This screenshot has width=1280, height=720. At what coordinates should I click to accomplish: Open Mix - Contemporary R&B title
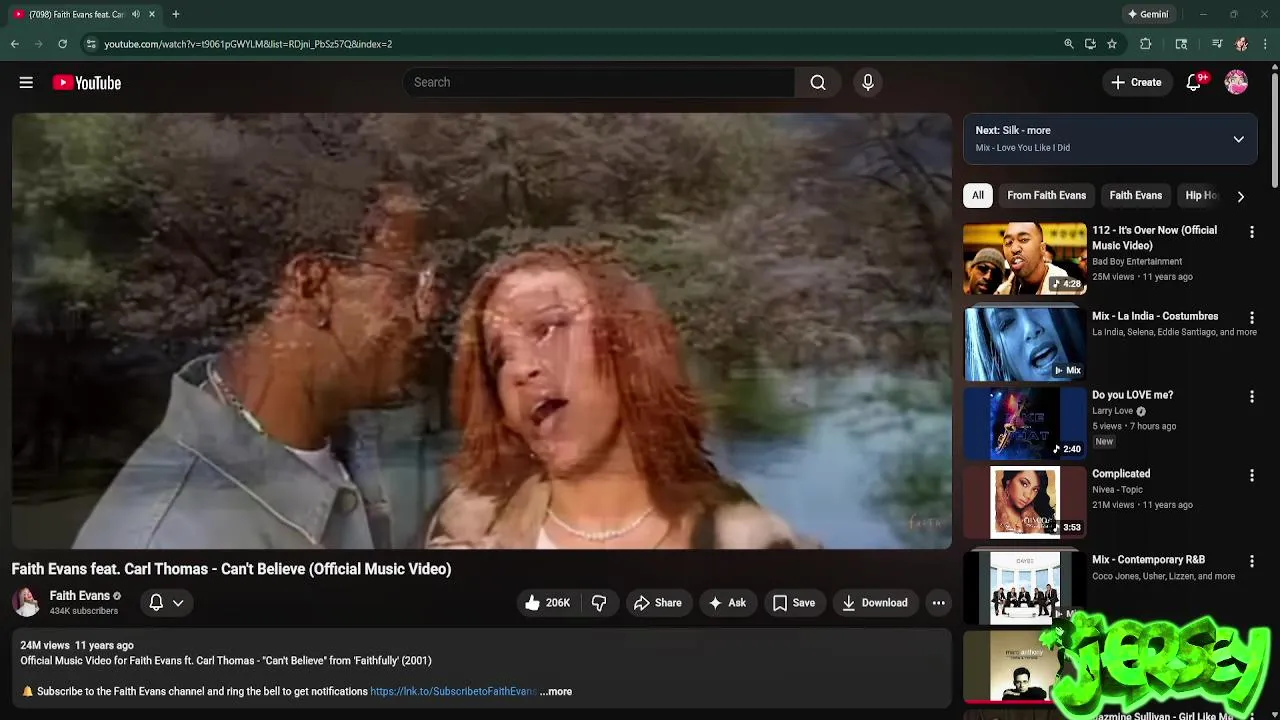pos(1148,560)
